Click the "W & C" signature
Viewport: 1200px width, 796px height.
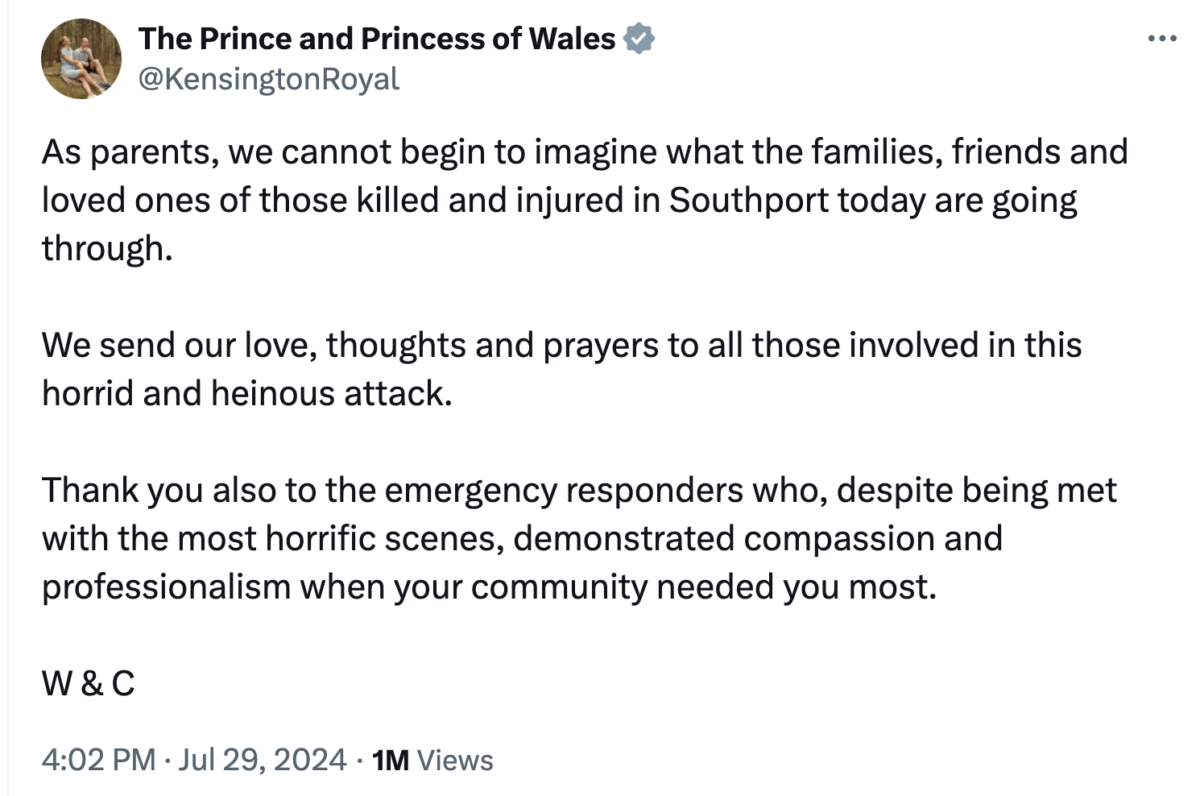coord(88,685)
